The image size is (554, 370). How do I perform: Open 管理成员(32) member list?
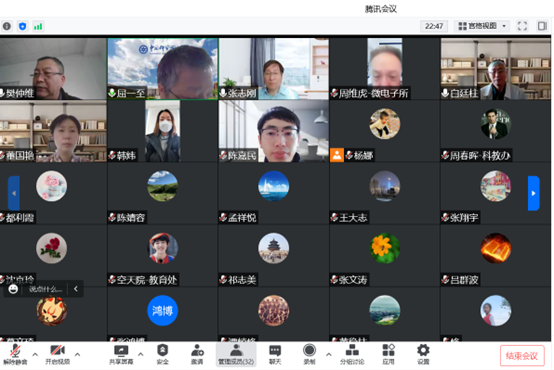[x=236, y=354]
